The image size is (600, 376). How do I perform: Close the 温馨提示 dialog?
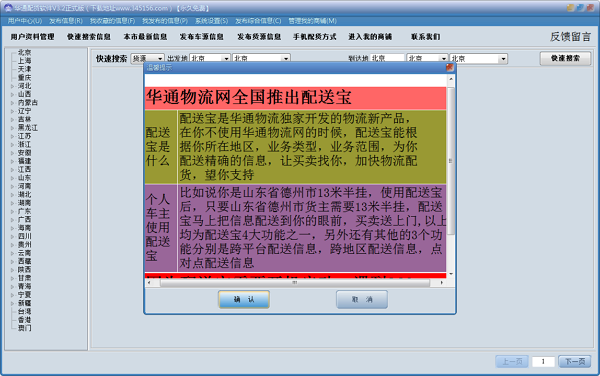pos(450,68)
